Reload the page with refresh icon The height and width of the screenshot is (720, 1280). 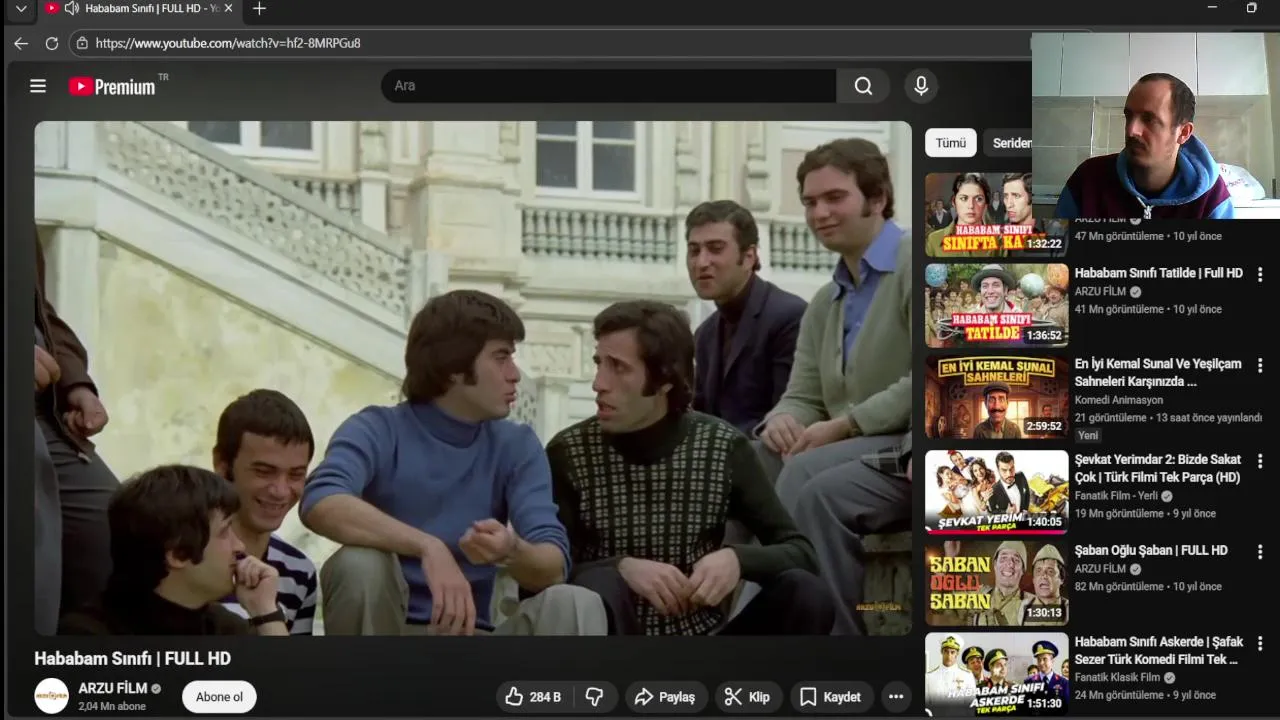click(x=52, y=43)
